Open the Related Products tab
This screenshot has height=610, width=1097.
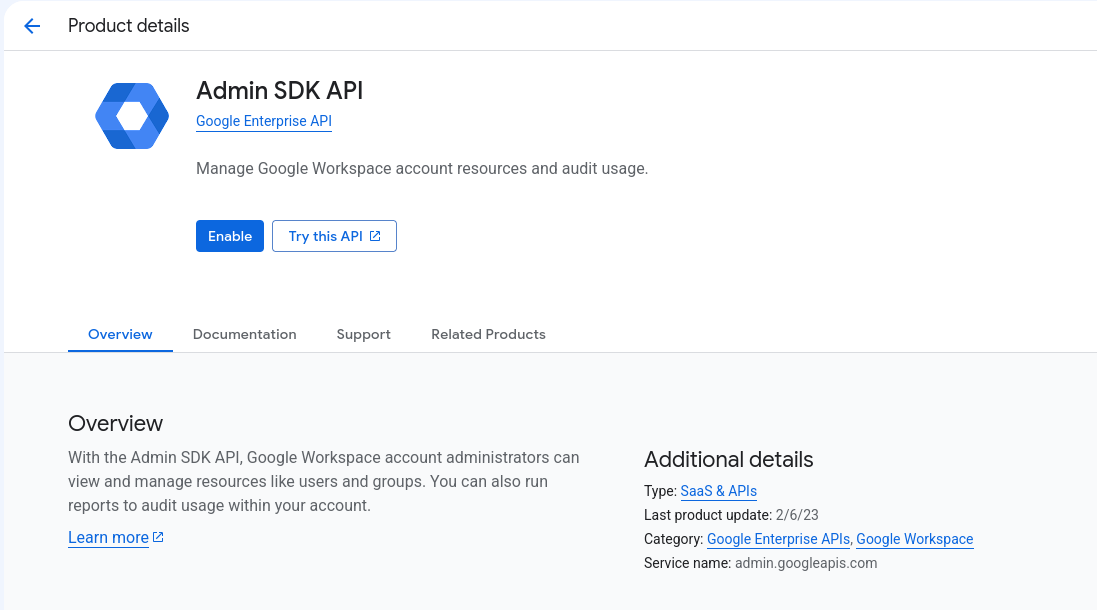488,334
